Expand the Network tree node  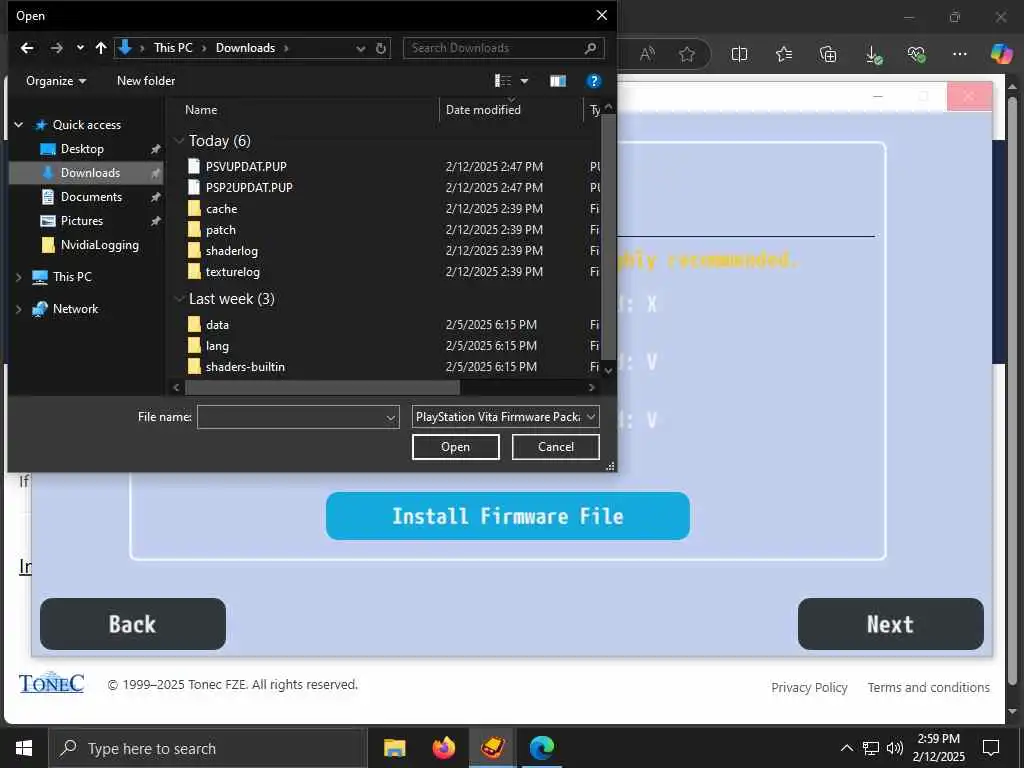[18, 310]
